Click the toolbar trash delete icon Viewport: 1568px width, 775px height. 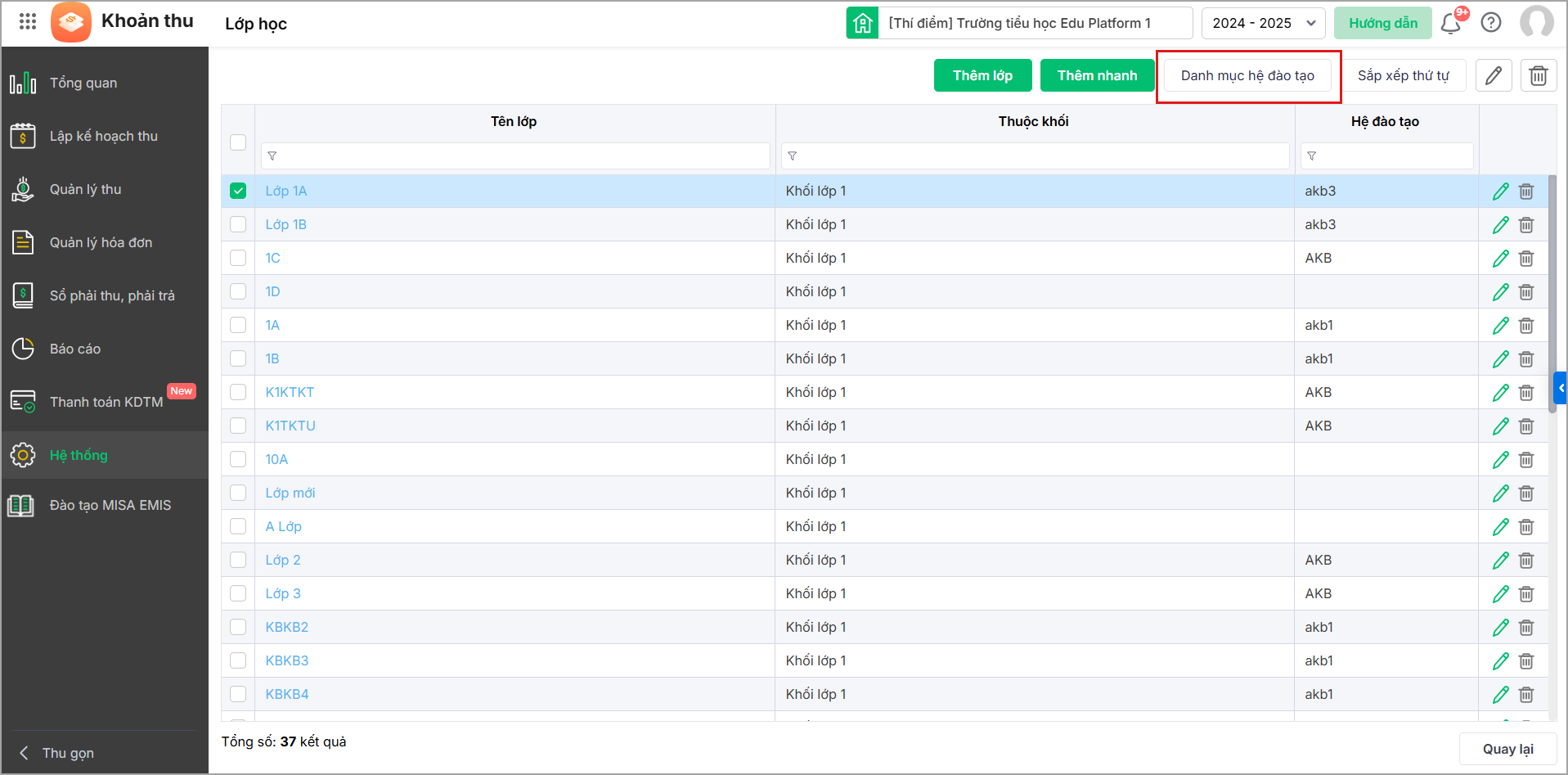tap(1539, 75)
